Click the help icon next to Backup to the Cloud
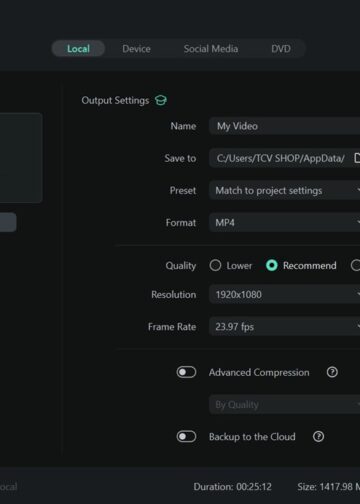 pyautogui.click(x=318, y=436)
